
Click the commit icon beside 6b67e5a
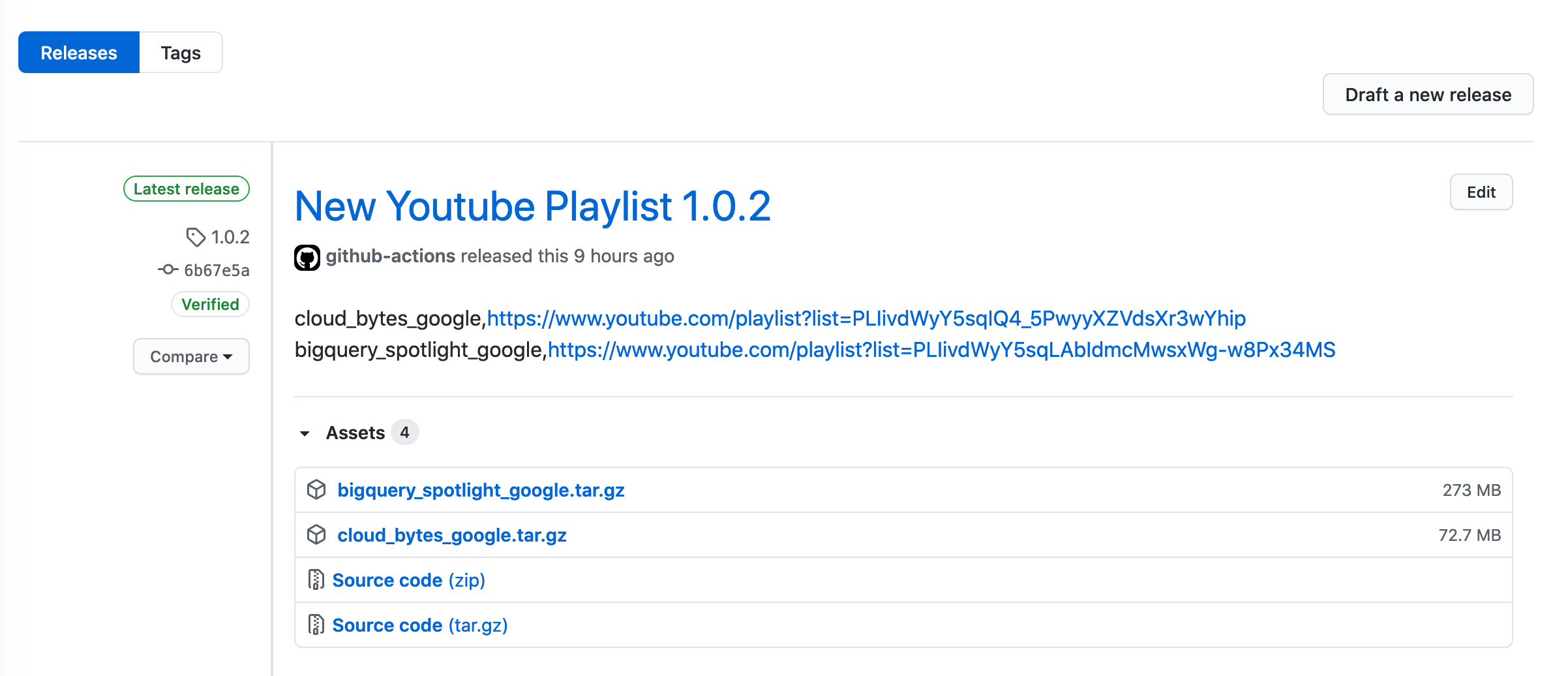[168, 269]
